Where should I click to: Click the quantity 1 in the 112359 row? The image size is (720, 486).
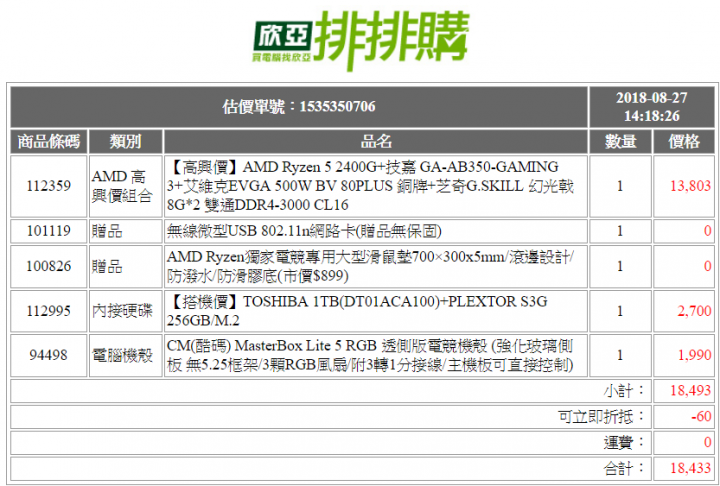[x=620, y=186]
